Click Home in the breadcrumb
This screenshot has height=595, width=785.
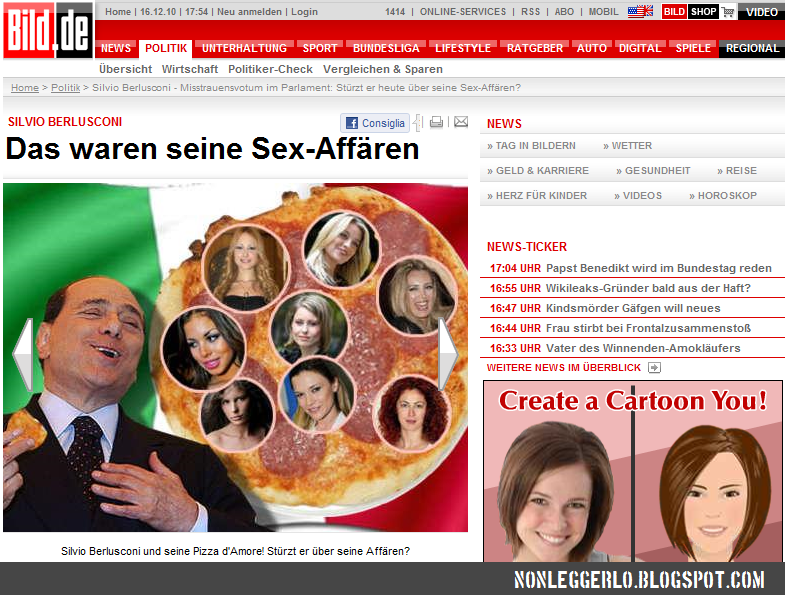tap(25, 88)
